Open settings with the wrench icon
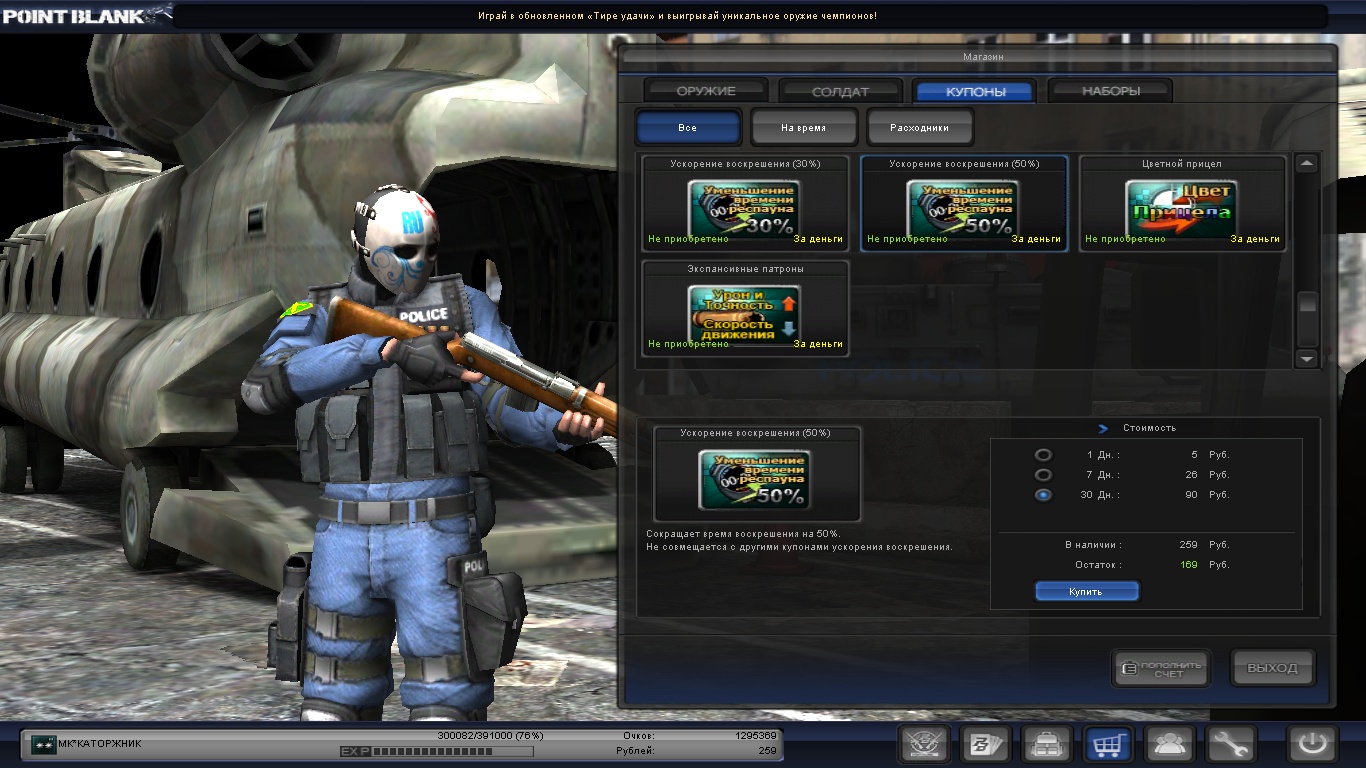 (x=1231, y=745)
